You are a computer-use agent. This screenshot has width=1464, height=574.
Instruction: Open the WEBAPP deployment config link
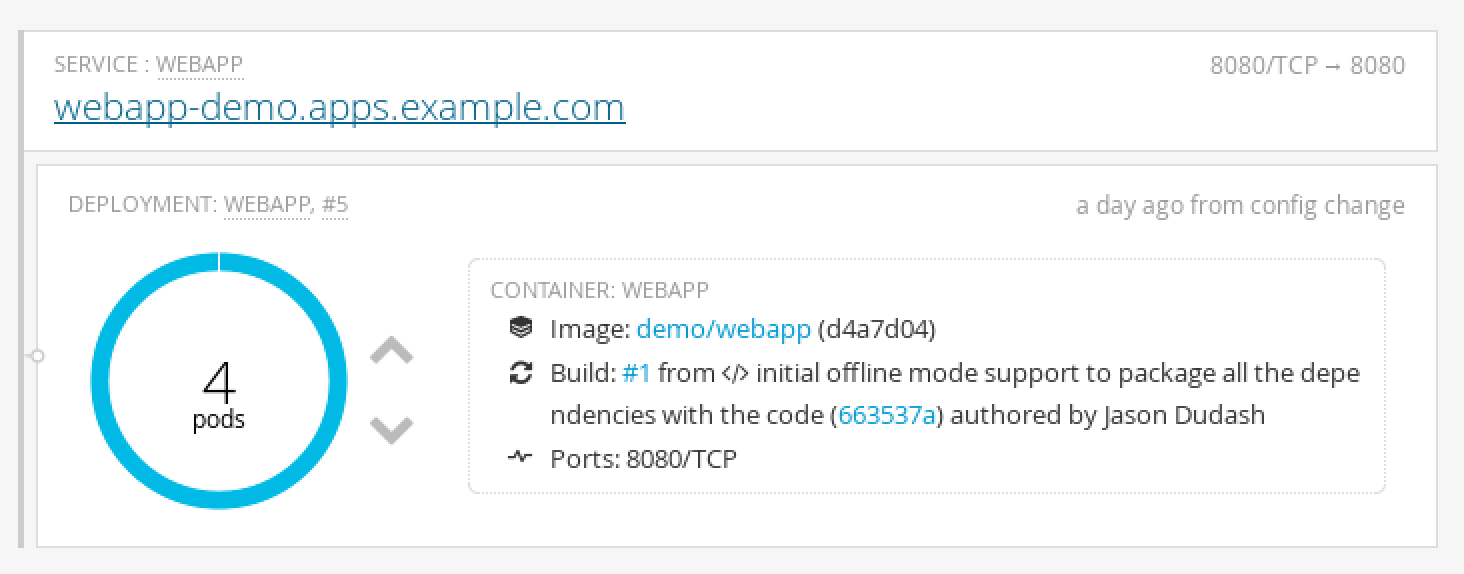tap(266, 205)
